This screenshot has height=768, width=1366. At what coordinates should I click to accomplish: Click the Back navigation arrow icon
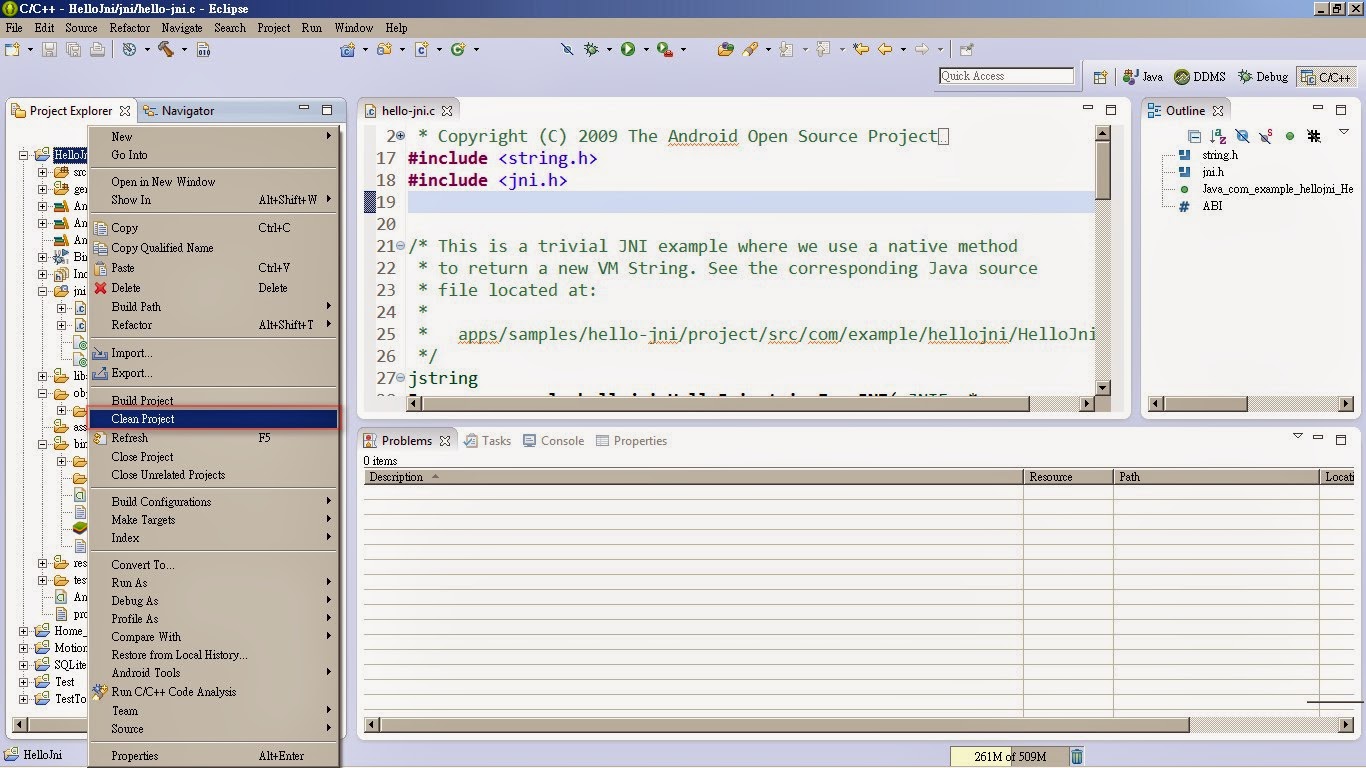885,49
